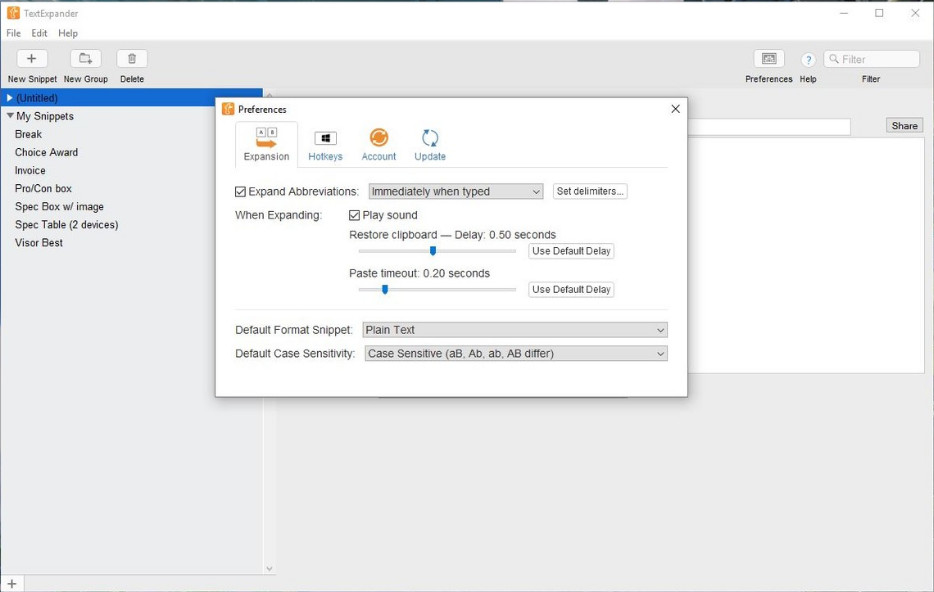The height and width of the screenshot is (592, 934).
Task: Click the Delete trash icon
Action: click(132, 58)
